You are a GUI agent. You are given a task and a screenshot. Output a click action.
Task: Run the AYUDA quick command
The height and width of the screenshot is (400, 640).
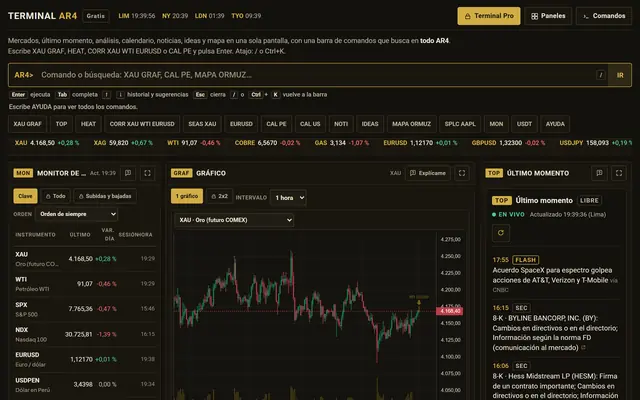tap(555, 124)
